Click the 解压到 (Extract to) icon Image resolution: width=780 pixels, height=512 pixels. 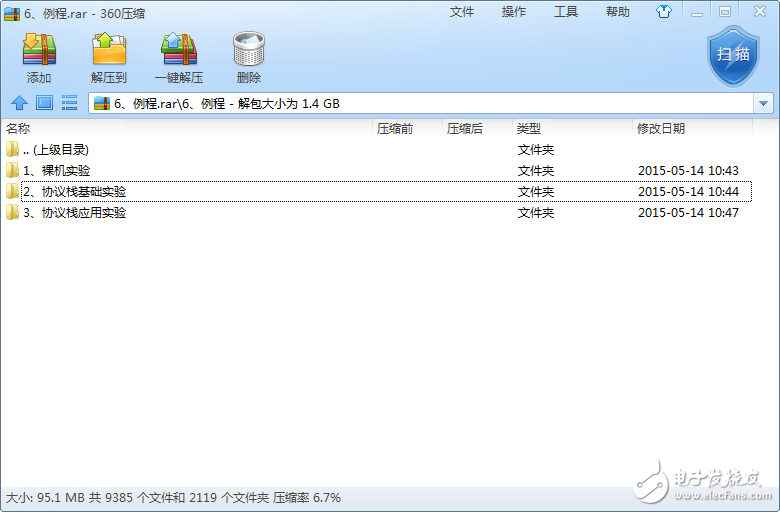tap(109, 49)
